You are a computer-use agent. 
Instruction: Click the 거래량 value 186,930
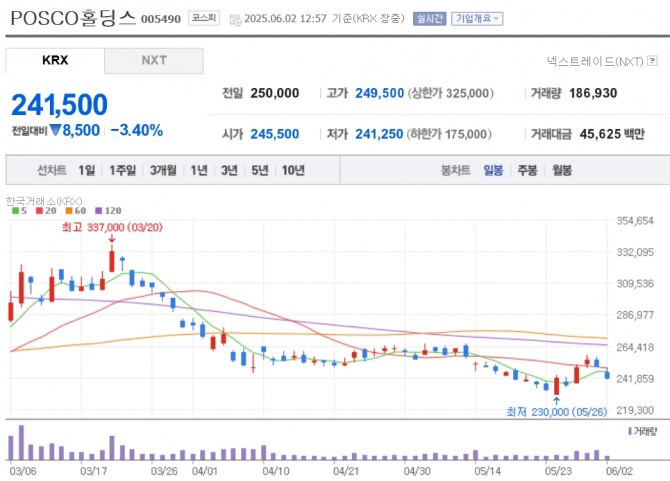tap(593, 93)
